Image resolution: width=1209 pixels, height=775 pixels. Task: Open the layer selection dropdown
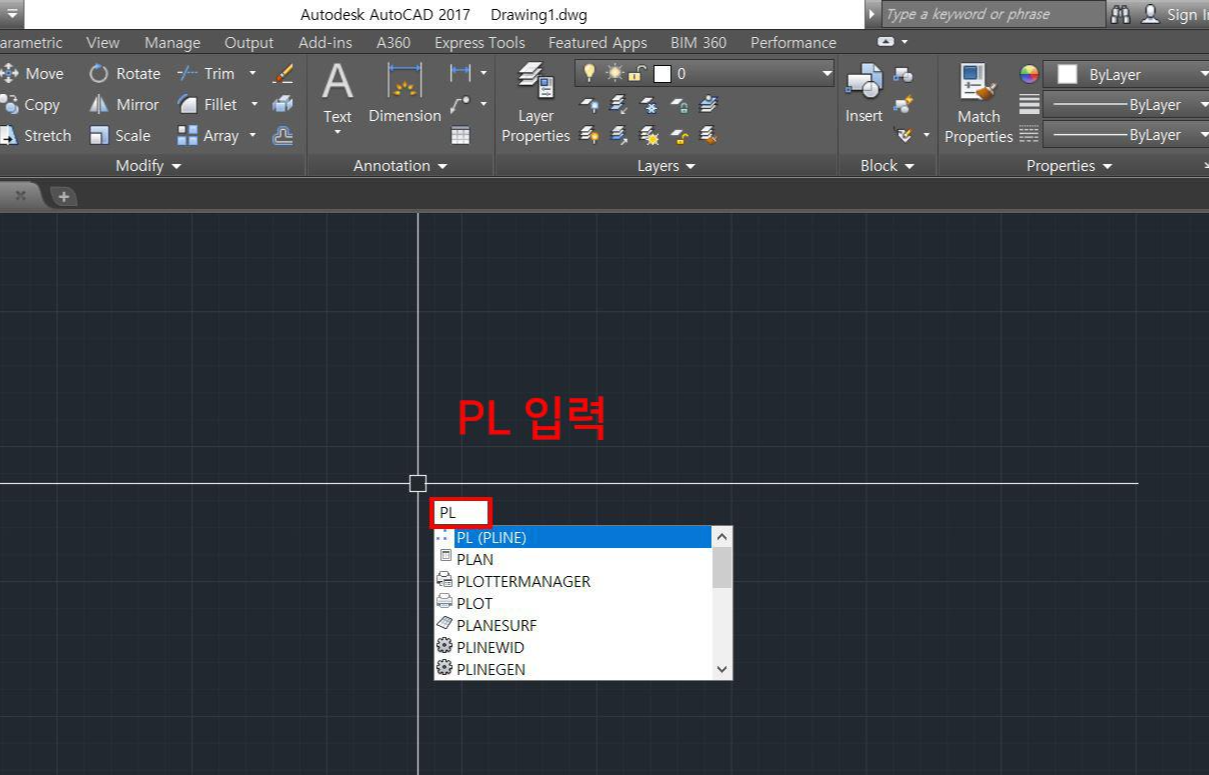pyautogui.click(x=826, y=73)
